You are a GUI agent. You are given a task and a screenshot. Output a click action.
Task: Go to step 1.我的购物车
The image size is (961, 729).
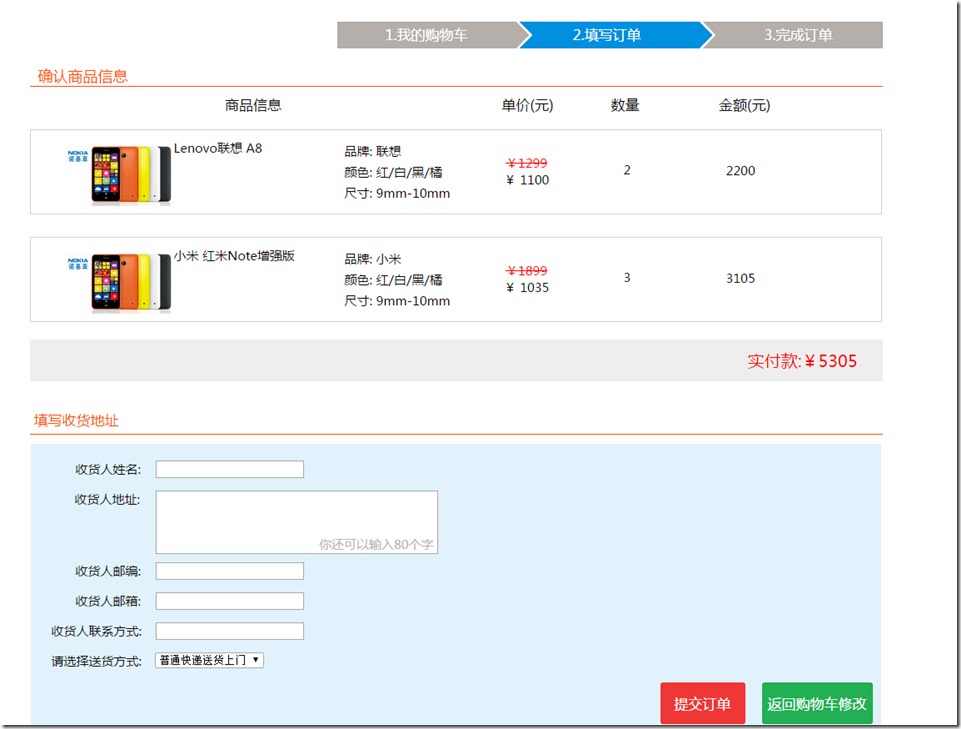427,35
